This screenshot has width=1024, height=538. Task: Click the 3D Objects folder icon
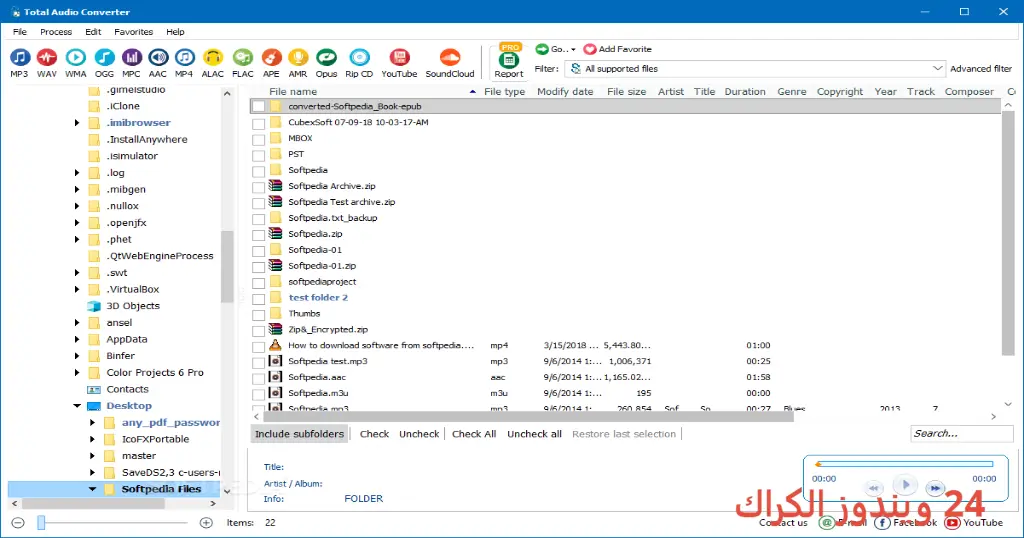click(x=94, y=306)
